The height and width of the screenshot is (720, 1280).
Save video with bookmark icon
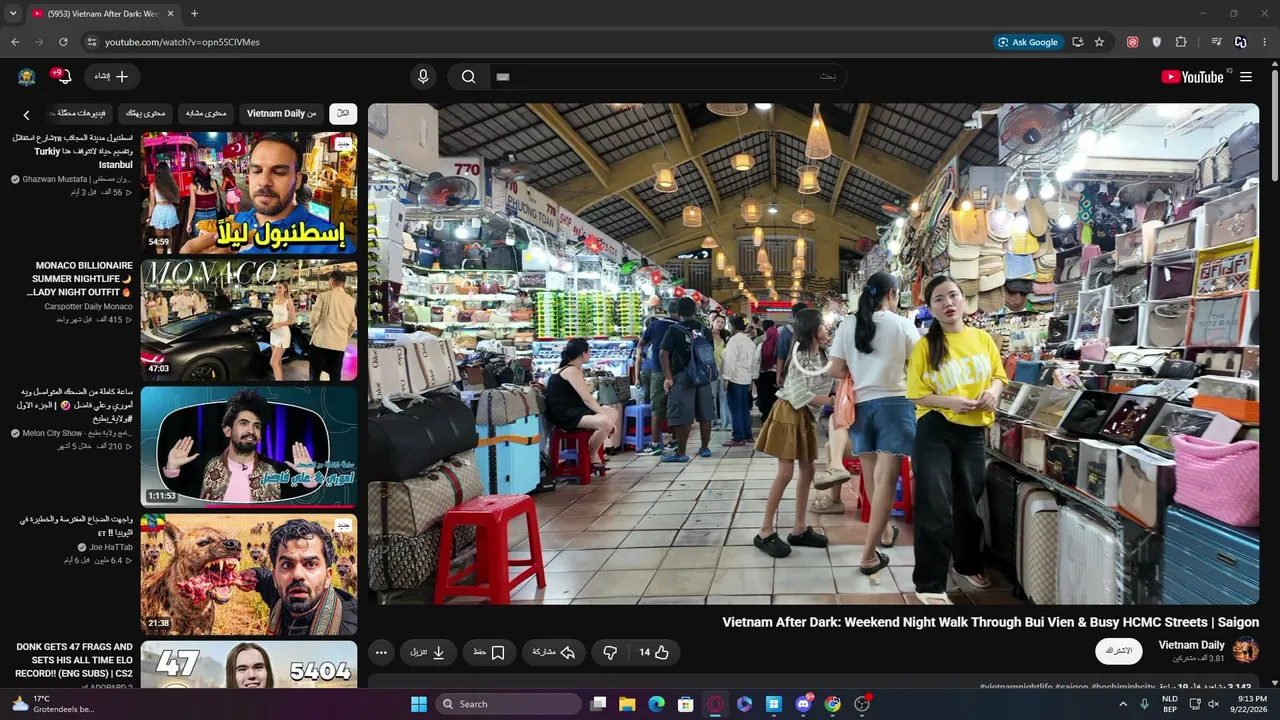coord(489,652)
